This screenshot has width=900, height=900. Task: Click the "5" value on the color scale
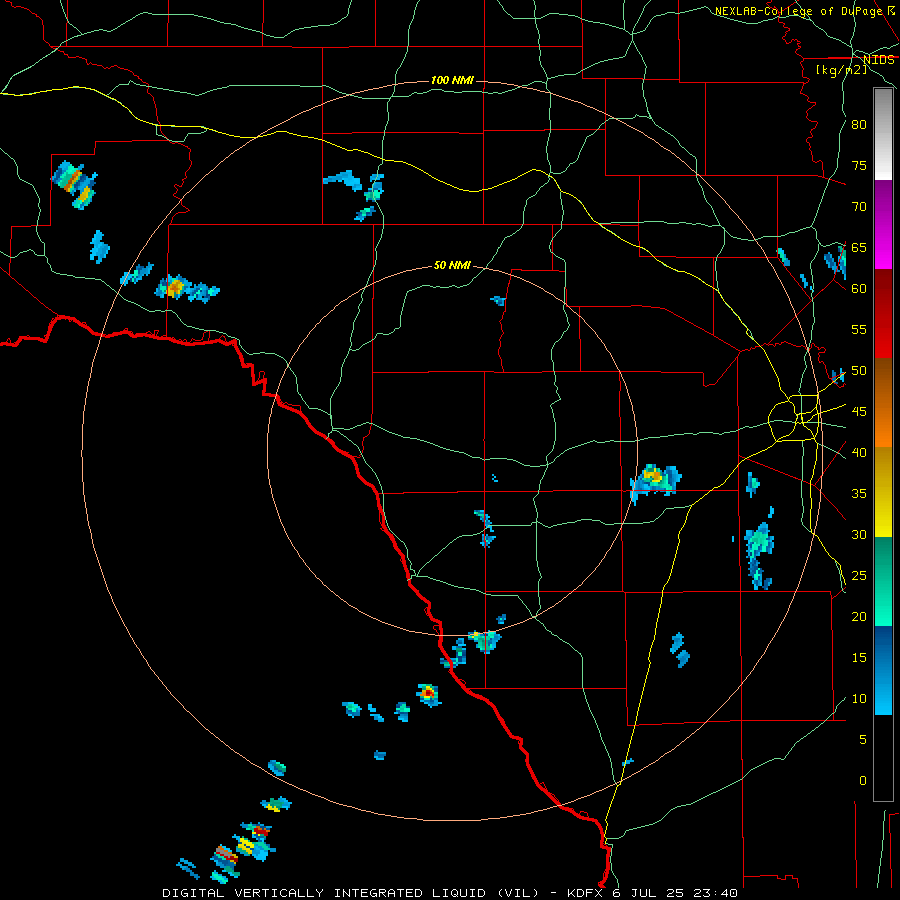pos(863,740)
